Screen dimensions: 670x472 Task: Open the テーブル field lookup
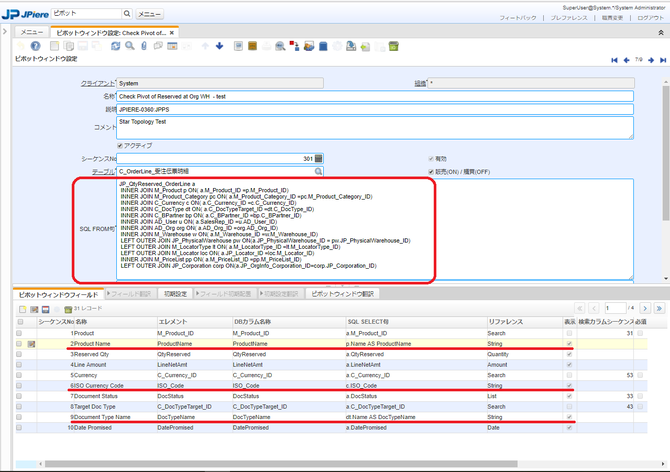click(318, 171)
